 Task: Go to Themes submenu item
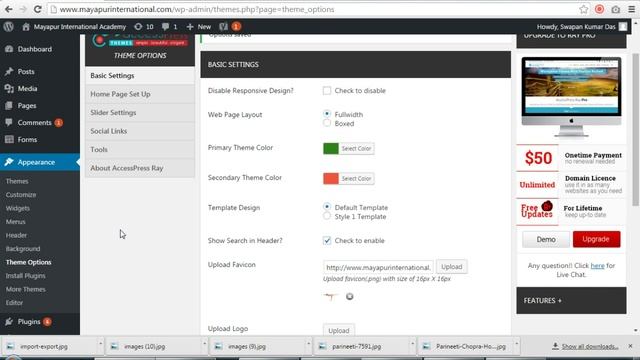coord(17,181)
